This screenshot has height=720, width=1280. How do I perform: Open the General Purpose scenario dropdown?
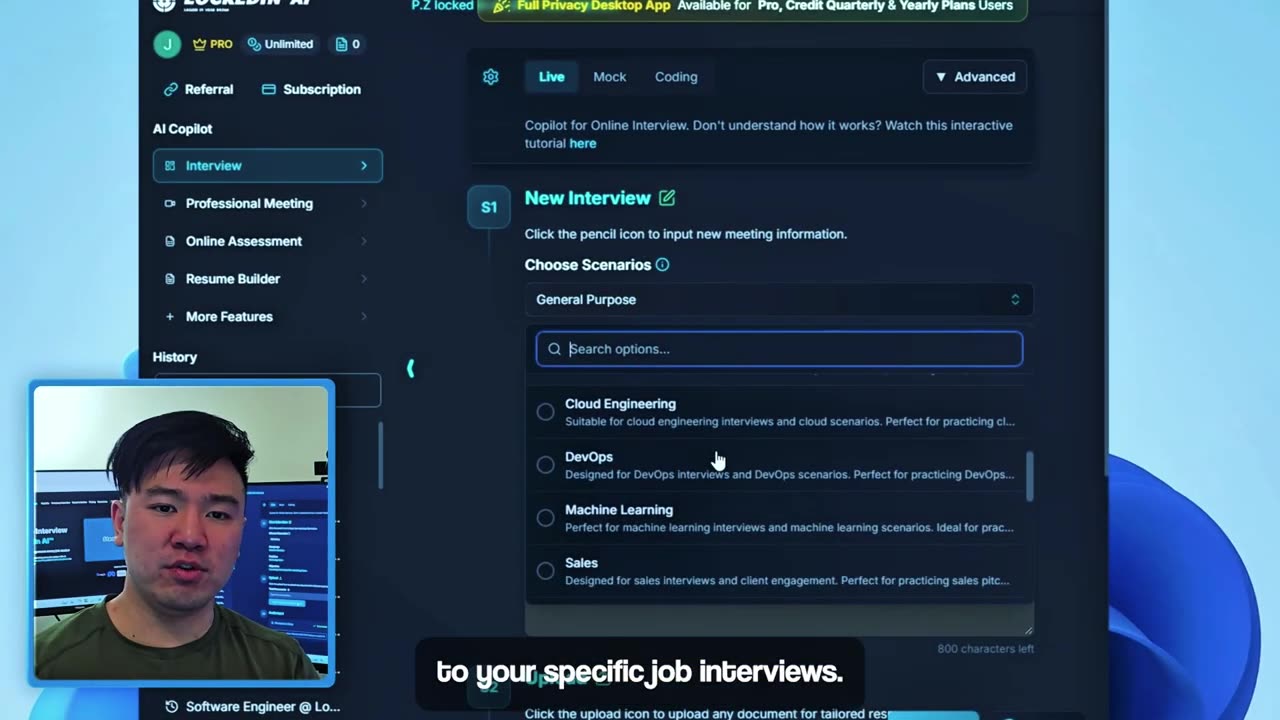[x=779, y=300]
